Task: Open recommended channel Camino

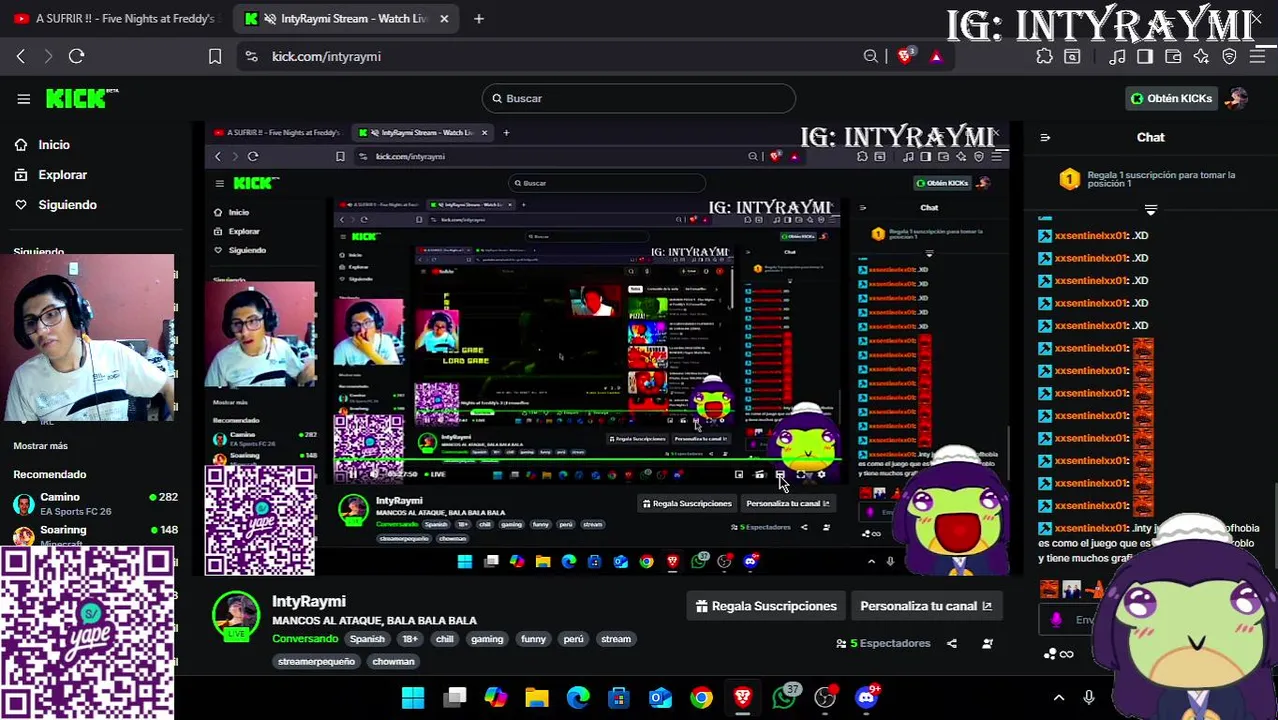Action: point(95,504)
